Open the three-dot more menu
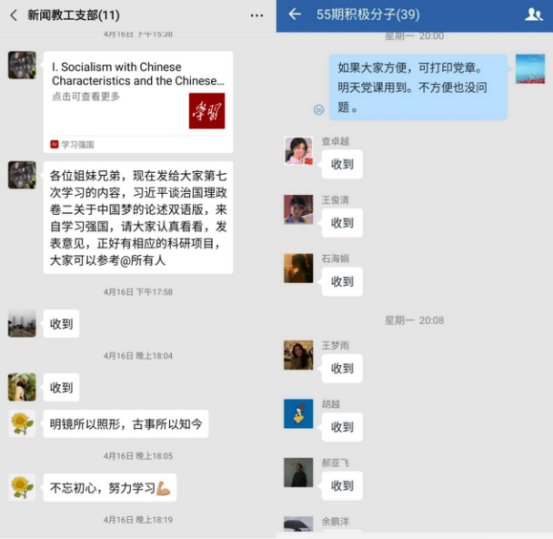The image size is (553, 539). click(x=256, y=16)
